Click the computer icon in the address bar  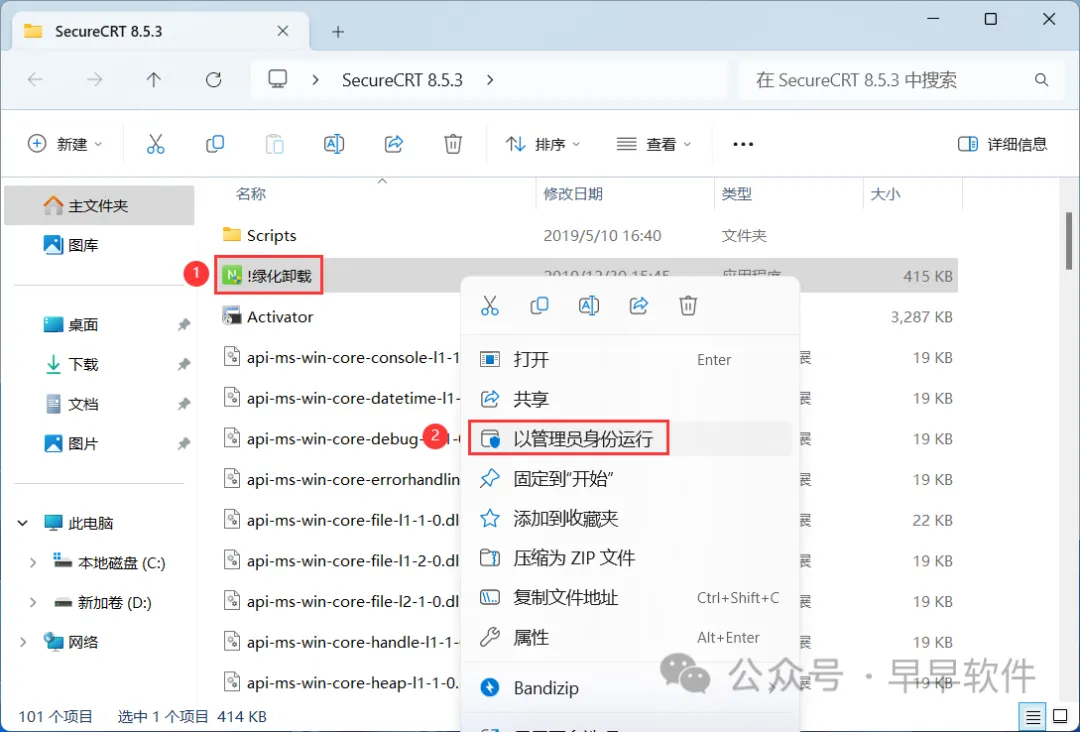pos(278,79)
